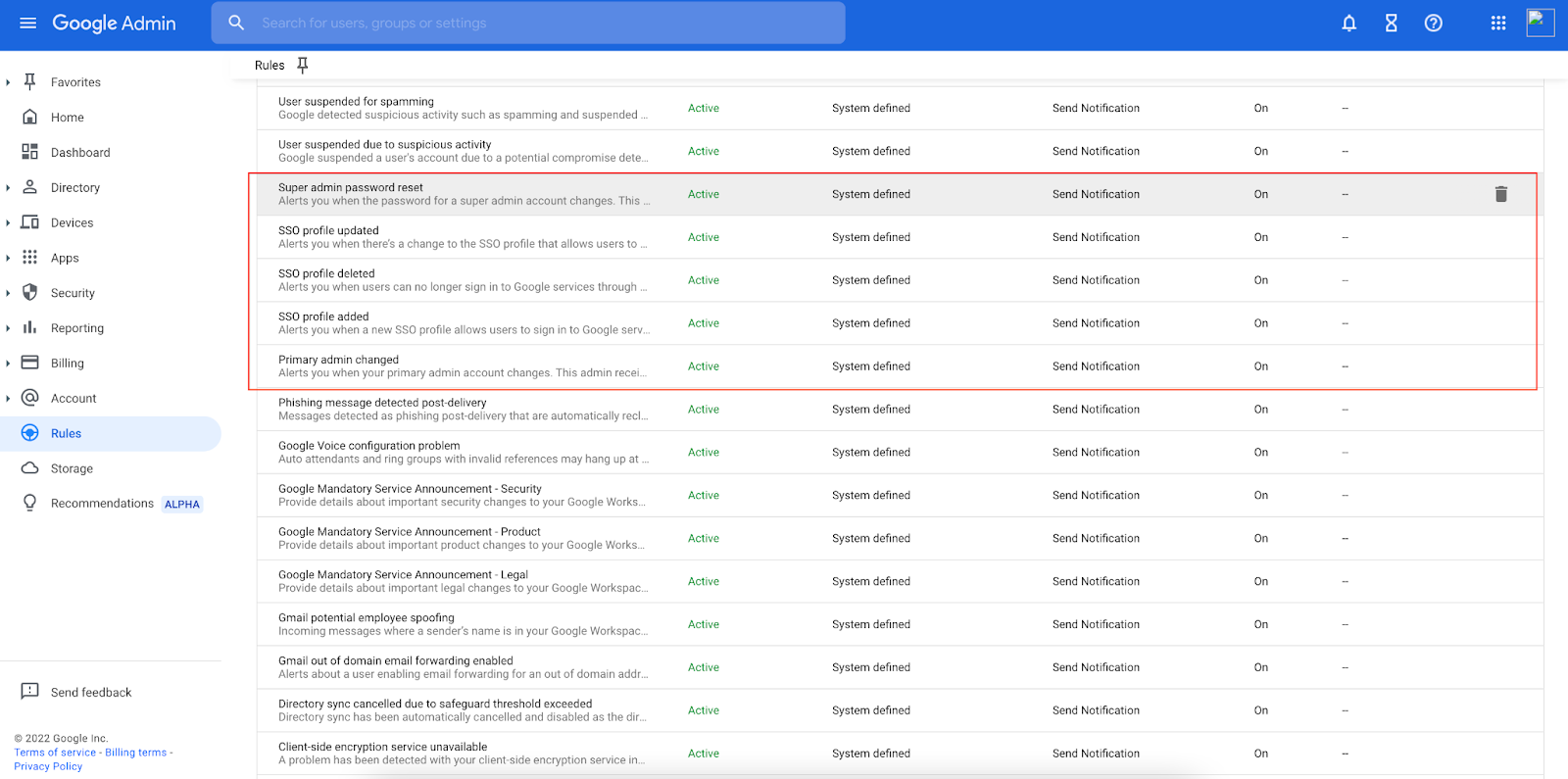
Task: Open Mandatory Service Announcement - Security rule
Action: (x=901, y=496)
